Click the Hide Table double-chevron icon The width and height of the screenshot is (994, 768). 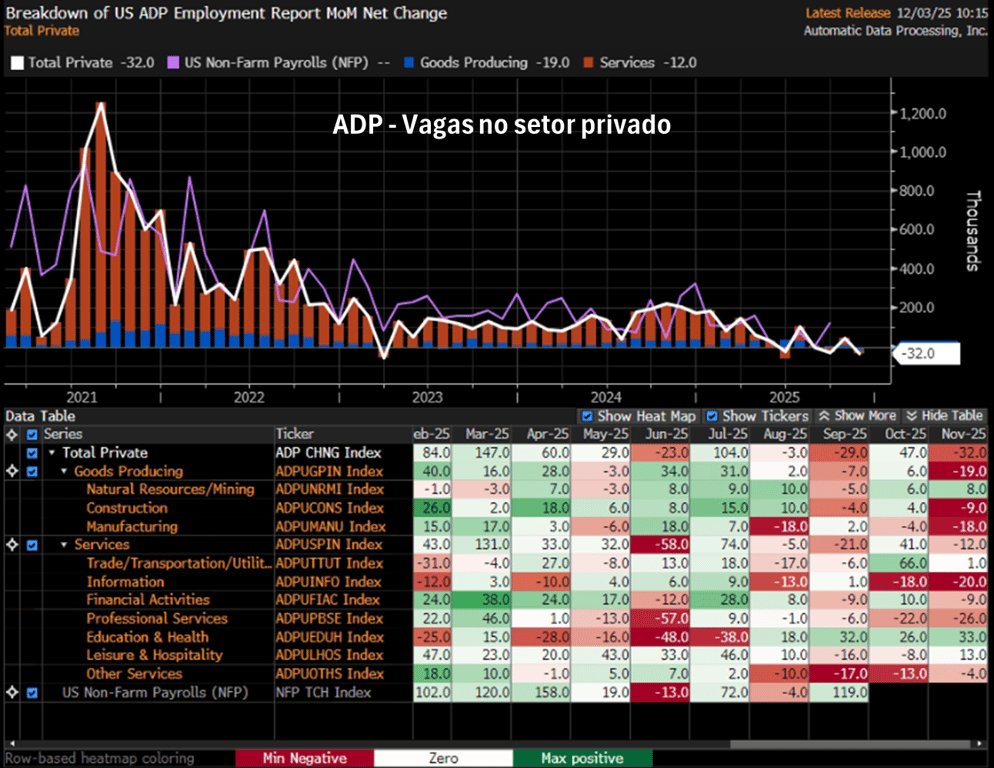(x=912, y=416)
